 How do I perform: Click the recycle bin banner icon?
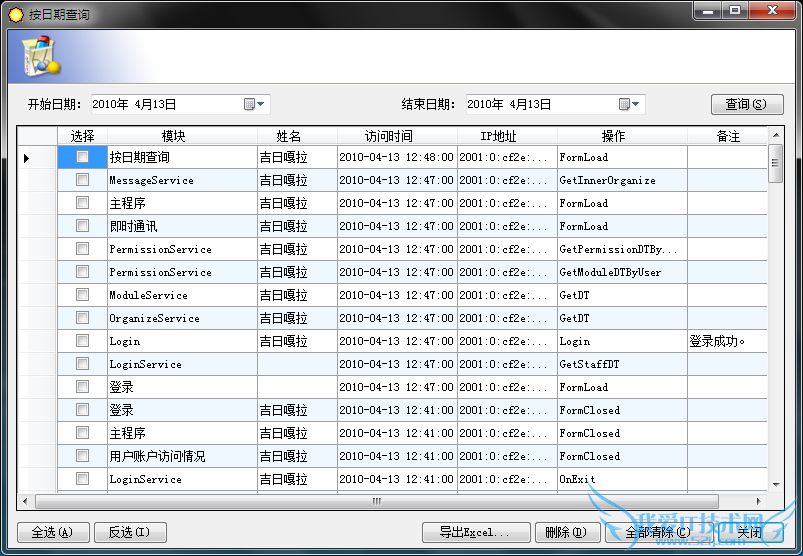point(40,56)
